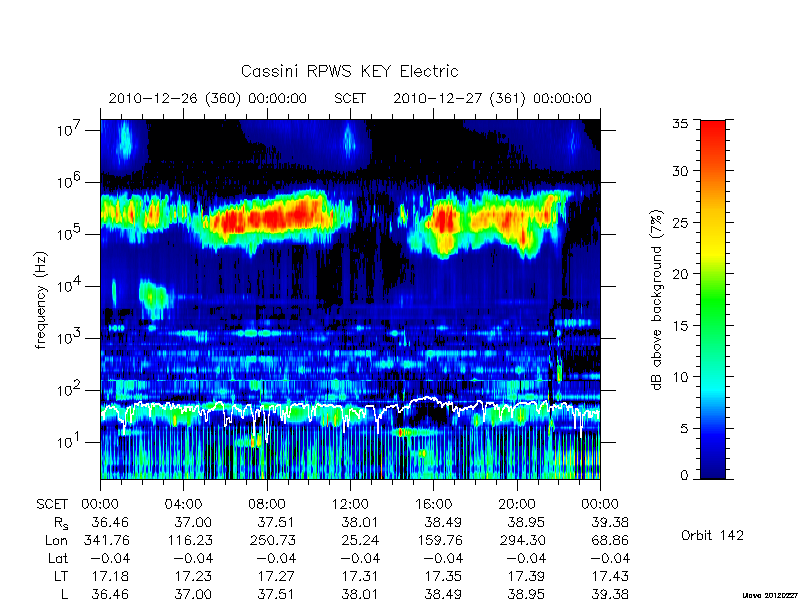The height and width of the screenshot is (600, 800).
Task: Click "37.51" in the L row
Action: tap(276, 594)
